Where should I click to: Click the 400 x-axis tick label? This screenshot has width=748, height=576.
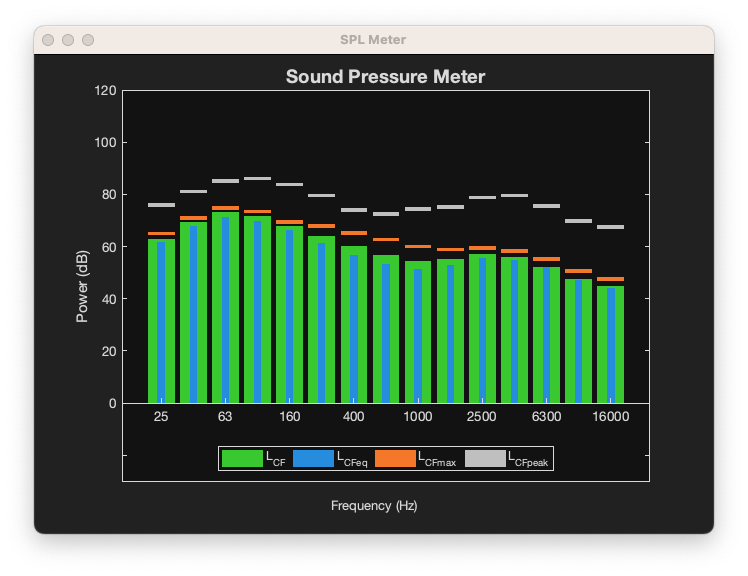353,417
